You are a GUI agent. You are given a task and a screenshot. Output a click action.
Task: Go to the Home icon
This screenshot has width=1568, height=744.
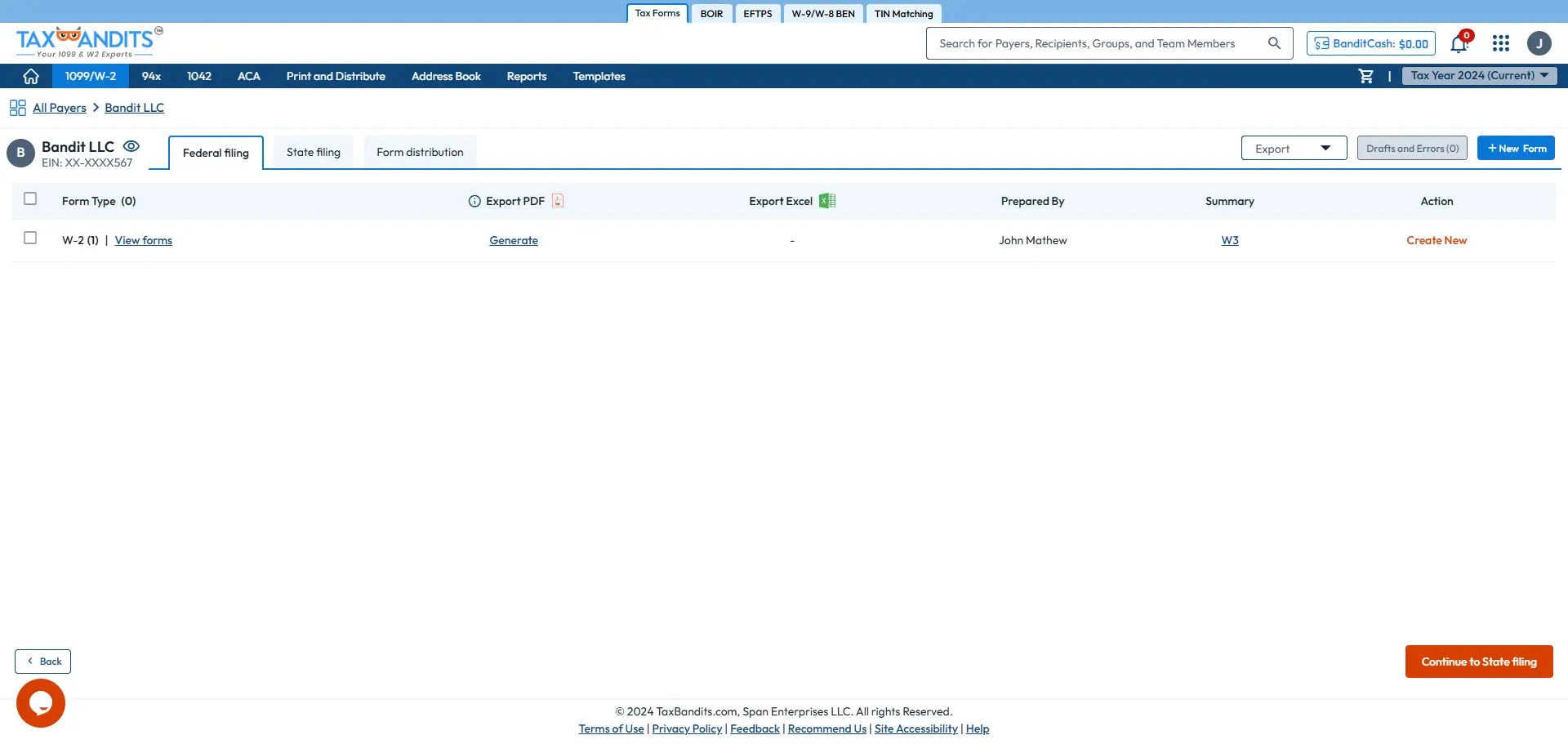(x=31, y=76)
